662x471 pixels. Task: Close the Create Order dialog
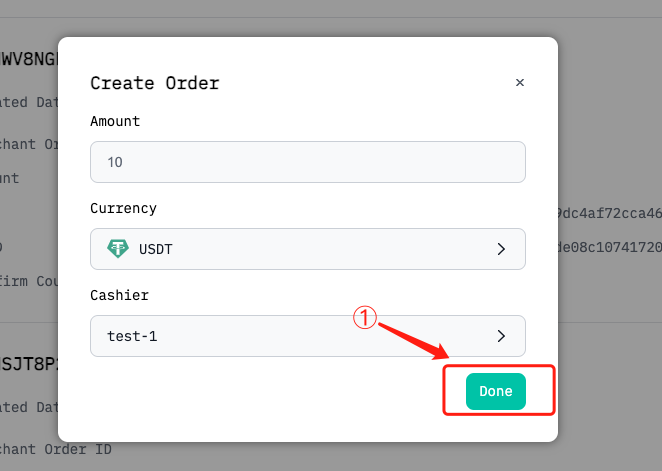click(x=519, y=83)
